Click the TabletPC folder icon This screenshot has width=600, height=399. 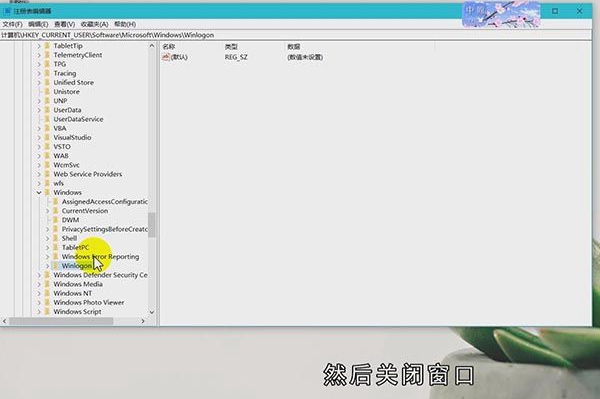tap(56, 248)
